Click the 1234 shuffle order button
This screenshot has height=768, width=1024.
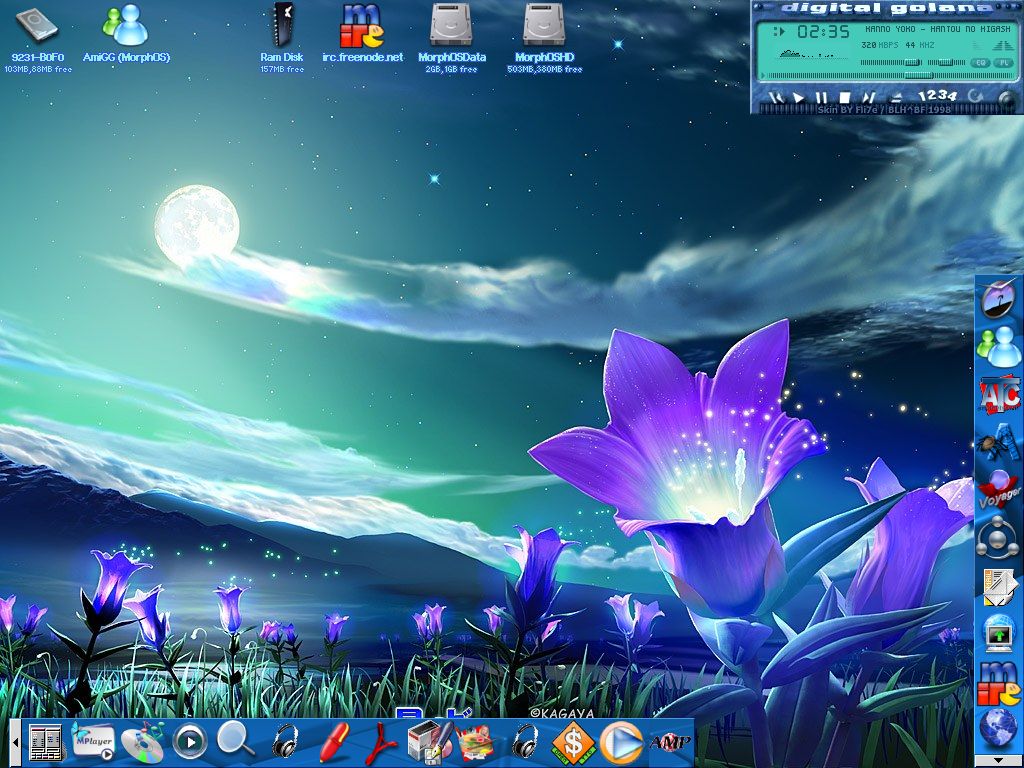[x=937, y=95]
